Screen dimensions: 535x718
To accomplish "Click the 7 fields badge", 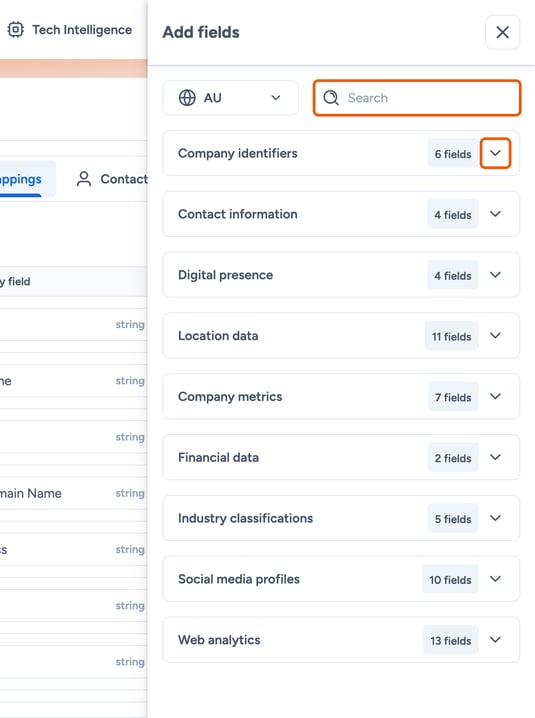I will click(453, 397).
